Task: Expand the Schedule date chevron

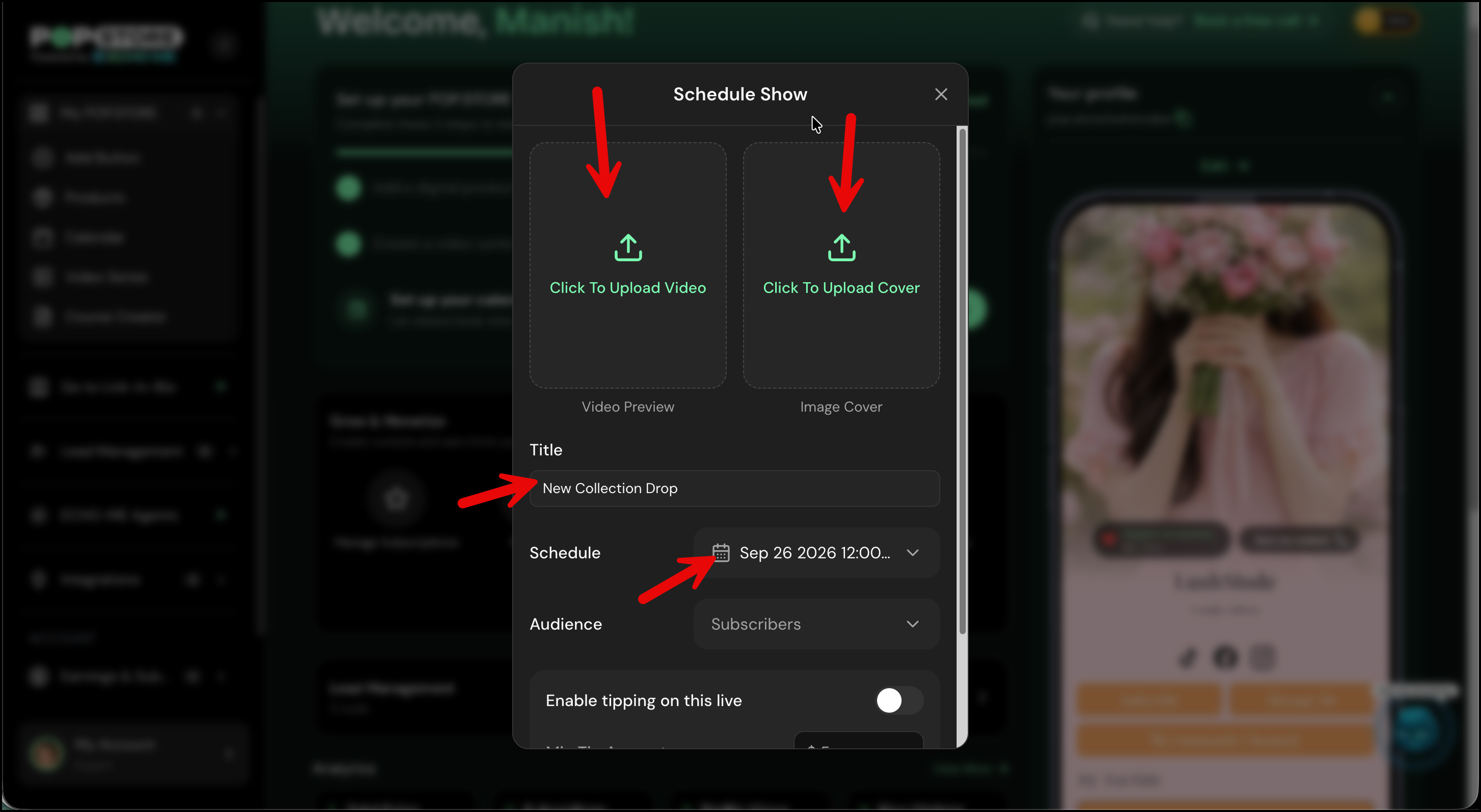Action: (x=912, y=552)
